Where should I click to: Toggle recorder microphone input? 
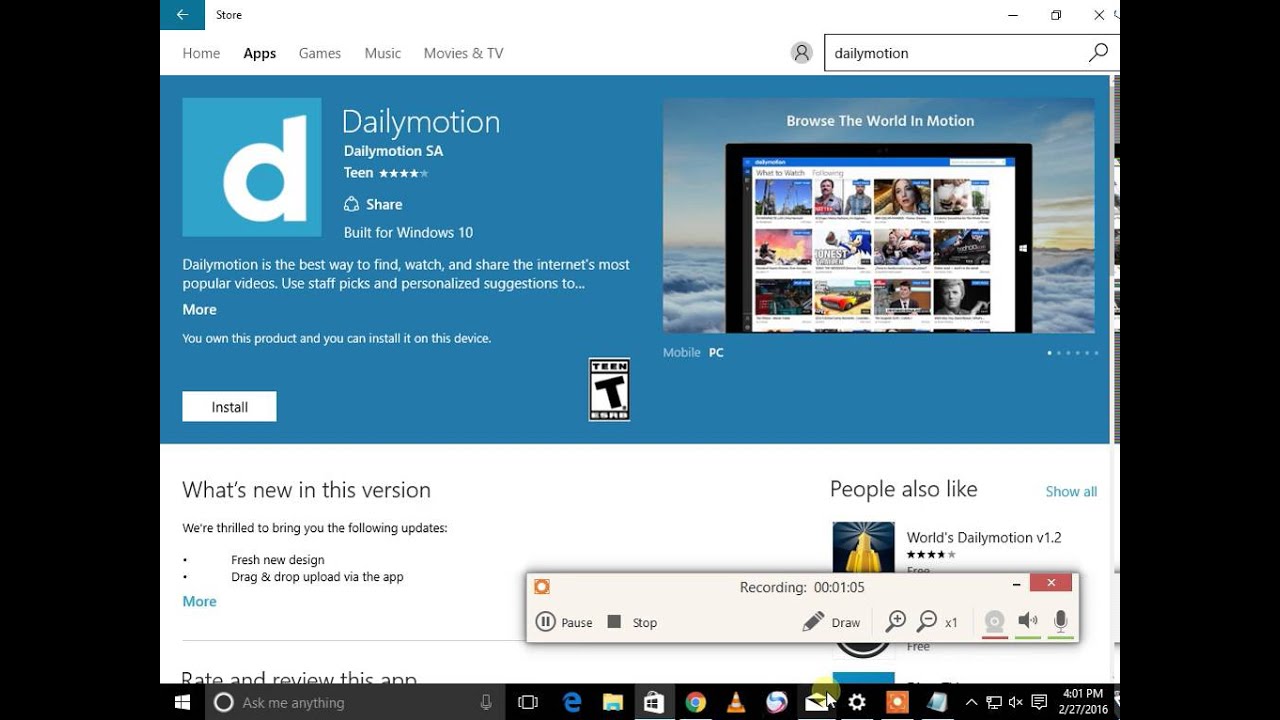point(1060,622)
